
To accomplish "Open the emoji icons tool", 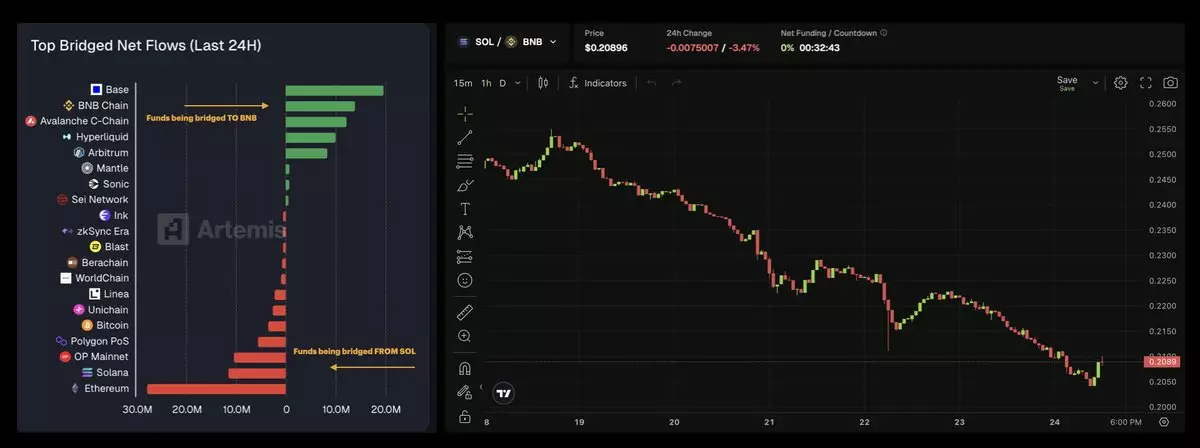I will 465,281.
